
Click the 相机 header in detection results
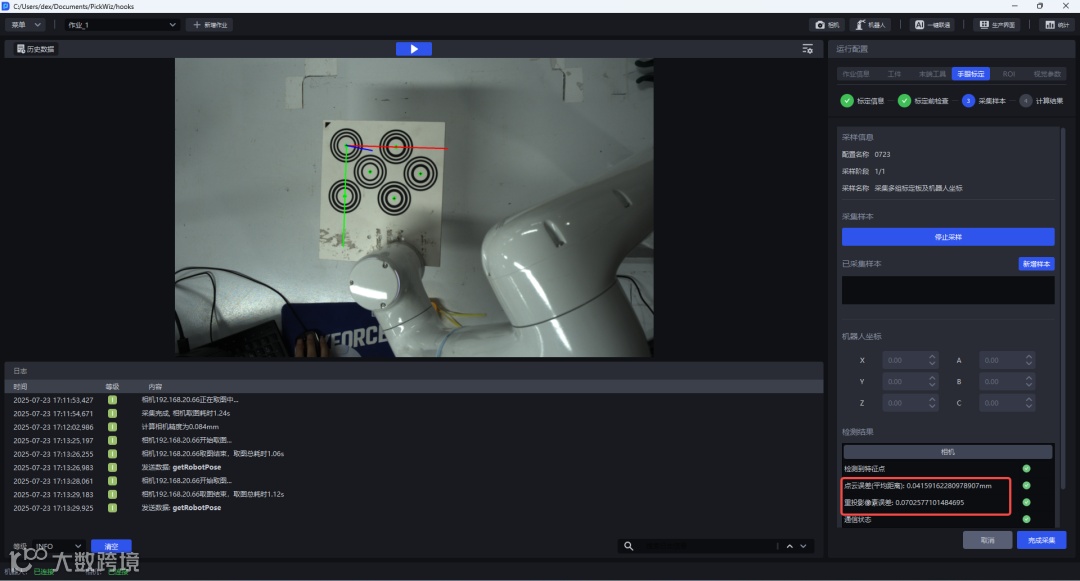coord(948,452)
